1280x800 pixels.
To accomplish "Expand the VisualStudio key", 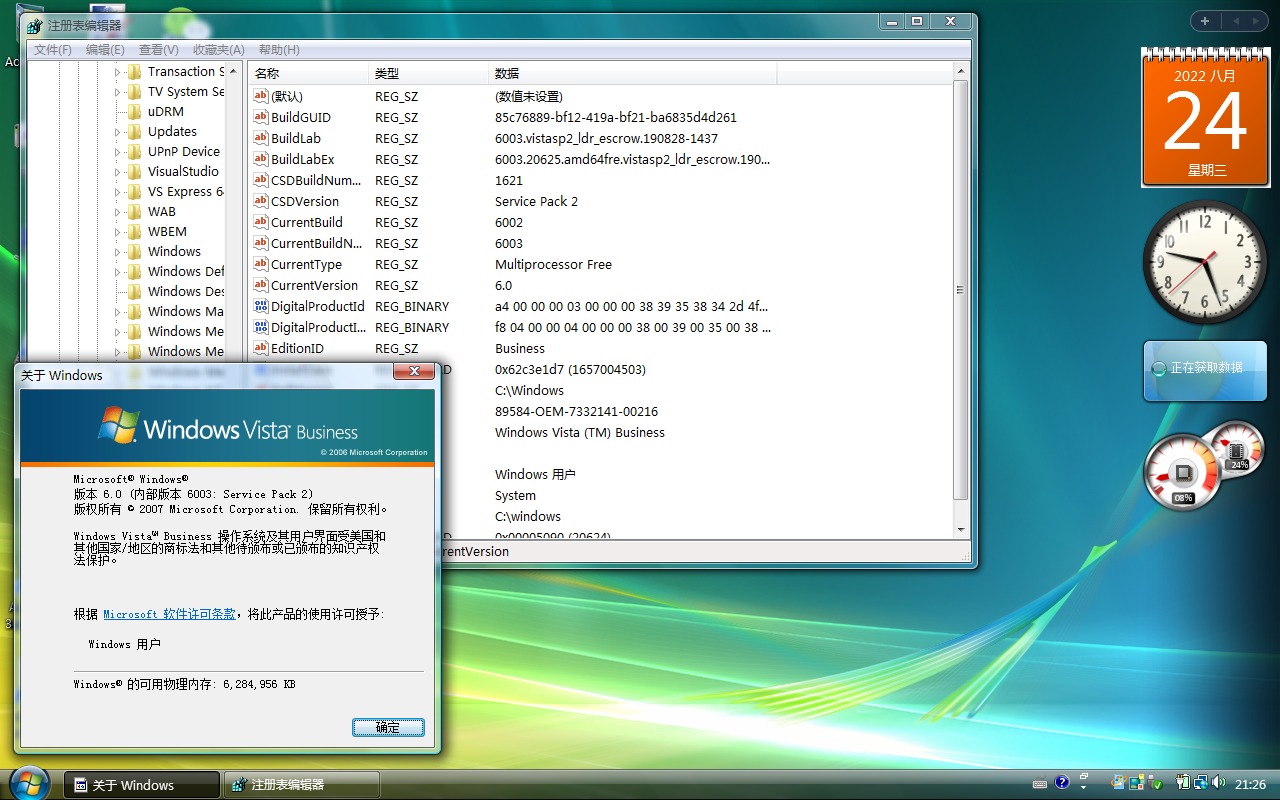I will coord(117,172).
